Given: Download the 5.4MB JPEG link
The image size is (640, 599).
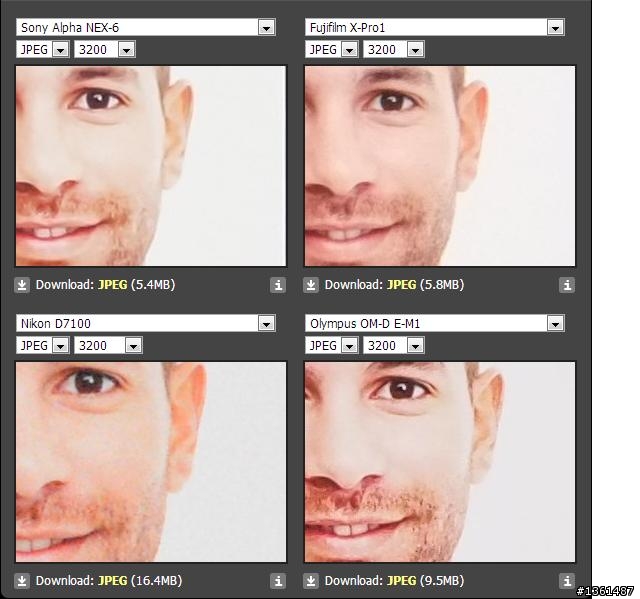Looking at the screenshot, I should (112, 285).
